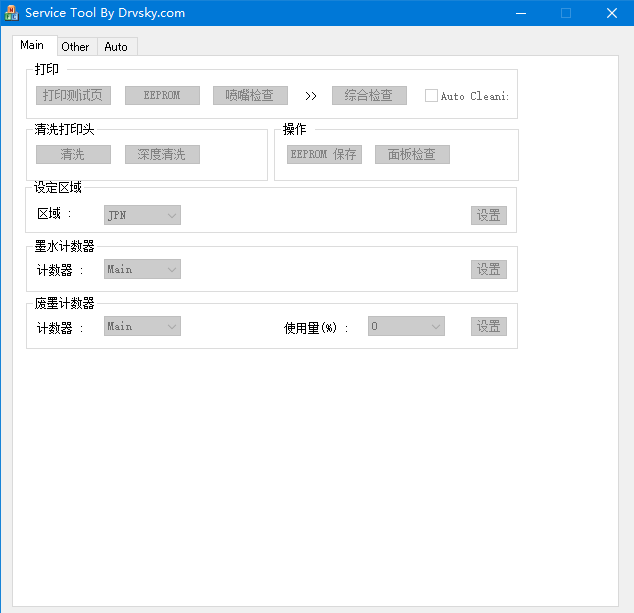634x613 pixels.
Task: Toggle the Auto Cleaning checkbox
Action: pos(431,96)
